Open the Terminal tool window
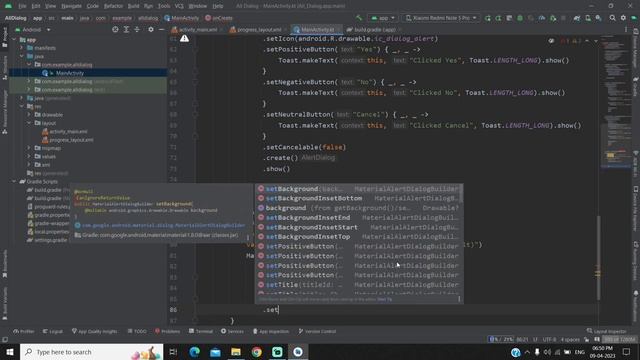The height and width of the screenshot is (360, 640). (201, 331)
